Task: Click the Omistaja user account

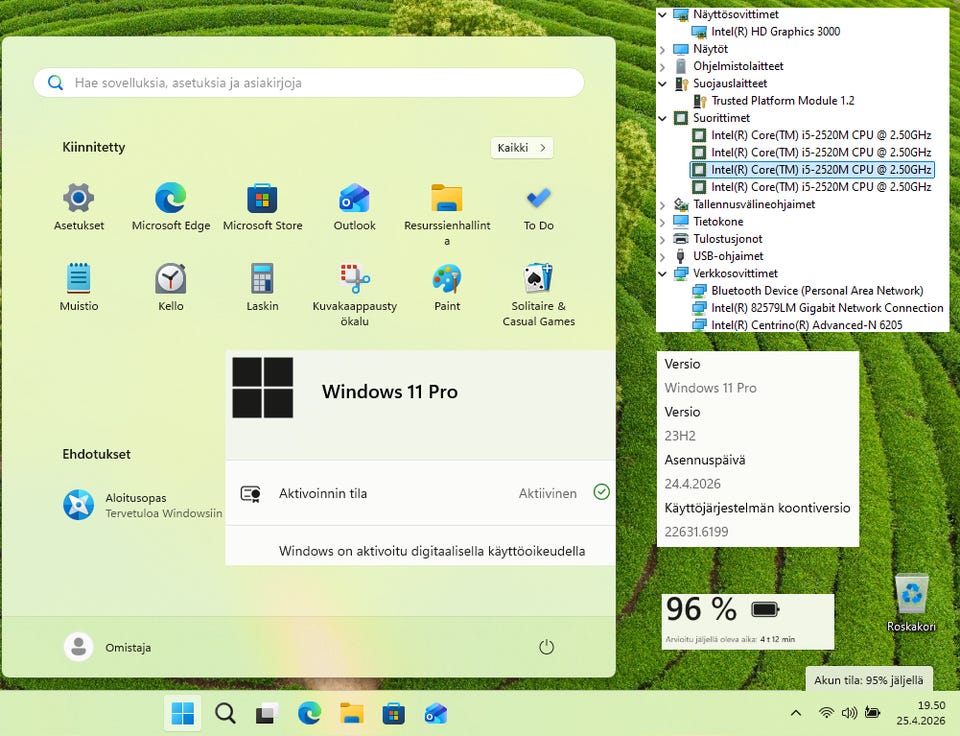Action: coord(108,647)
